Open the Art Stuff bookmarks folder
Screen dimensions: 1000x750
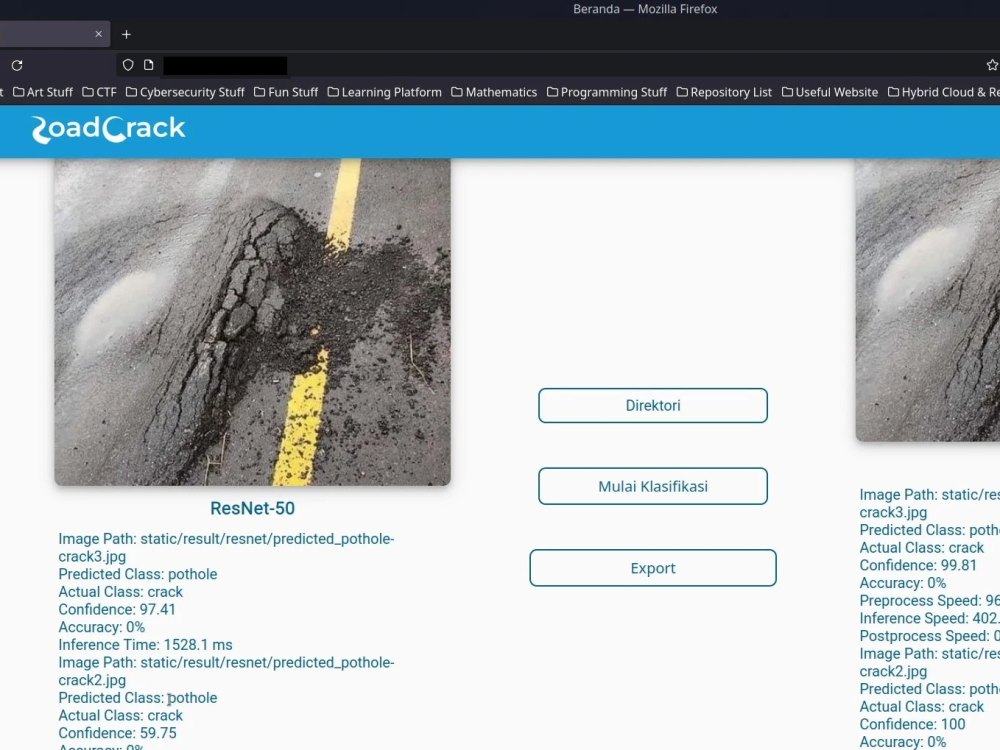43,92
